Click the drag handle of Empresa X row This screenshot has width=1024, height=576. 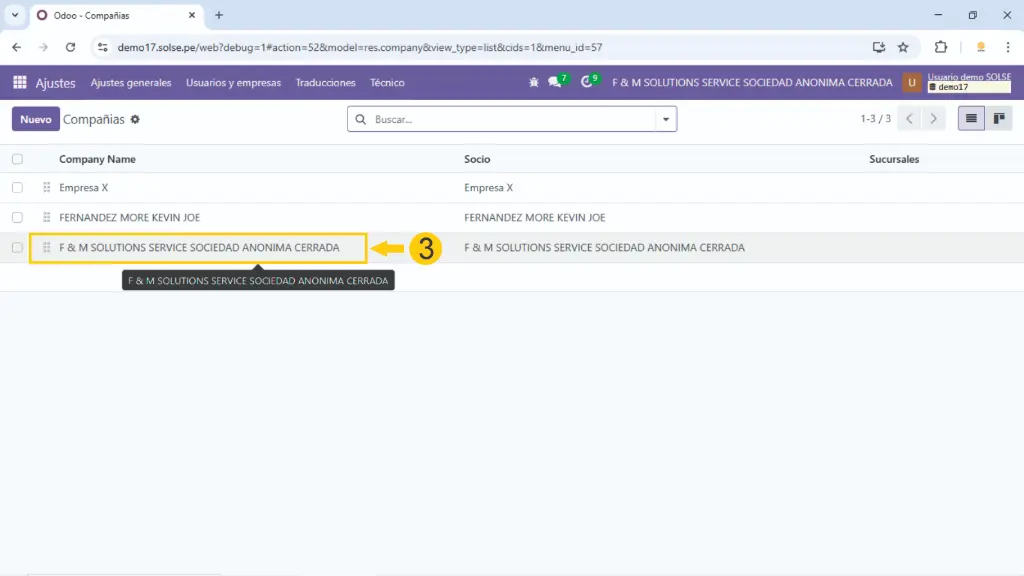click(x=46, y=188)
